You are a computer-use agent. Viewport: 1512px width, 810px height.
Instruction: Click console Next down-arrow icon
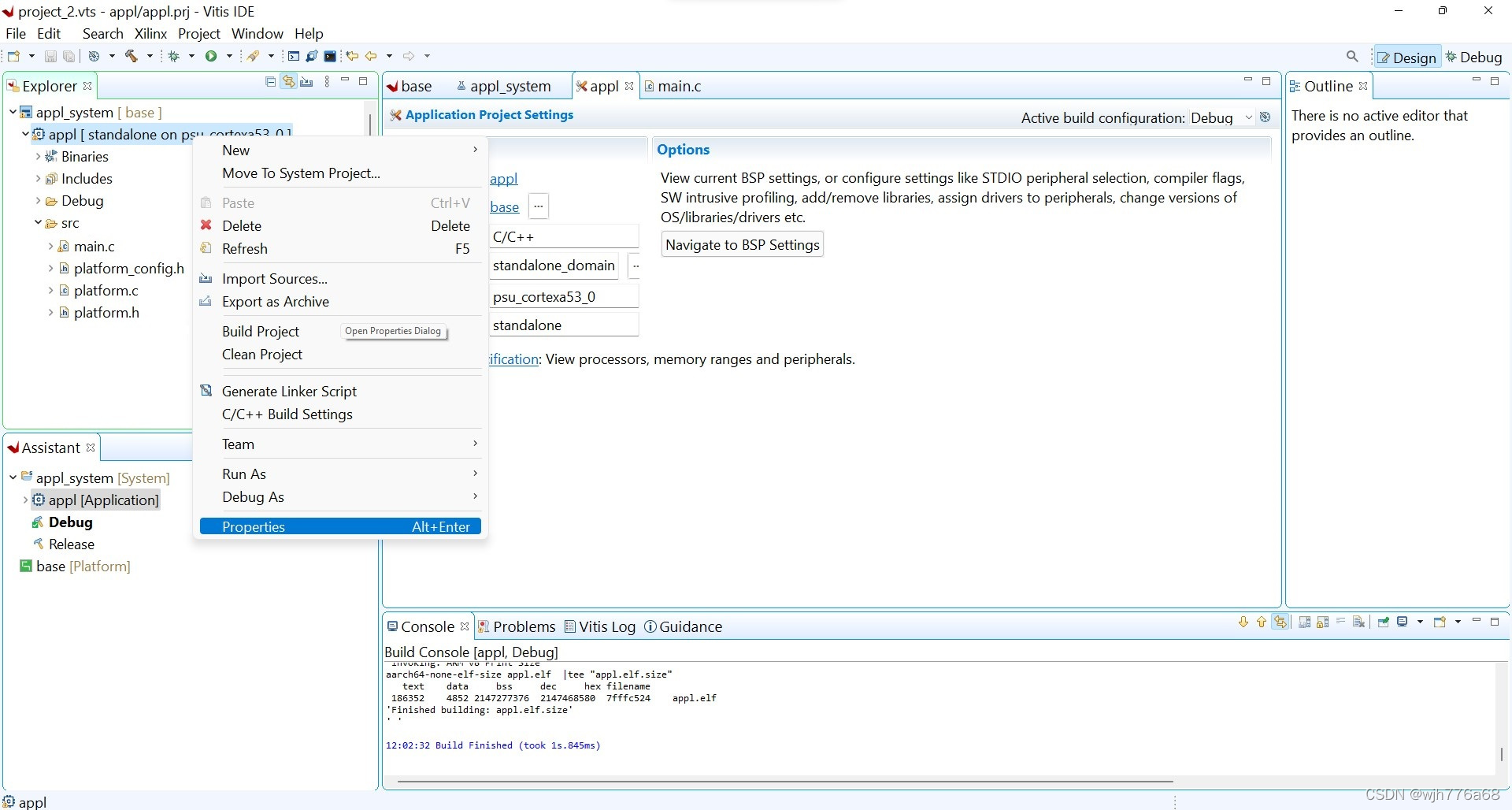1243,622
